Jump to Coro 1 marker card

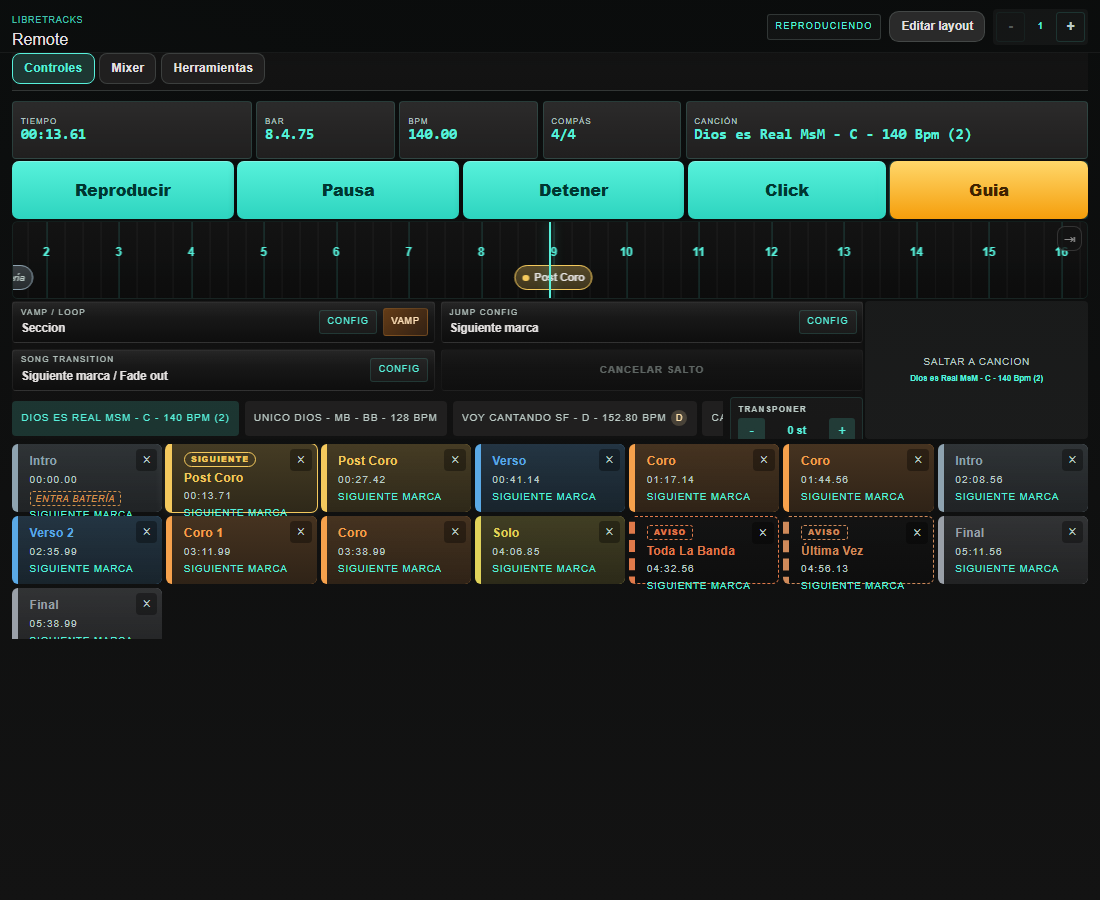point(241,550)
